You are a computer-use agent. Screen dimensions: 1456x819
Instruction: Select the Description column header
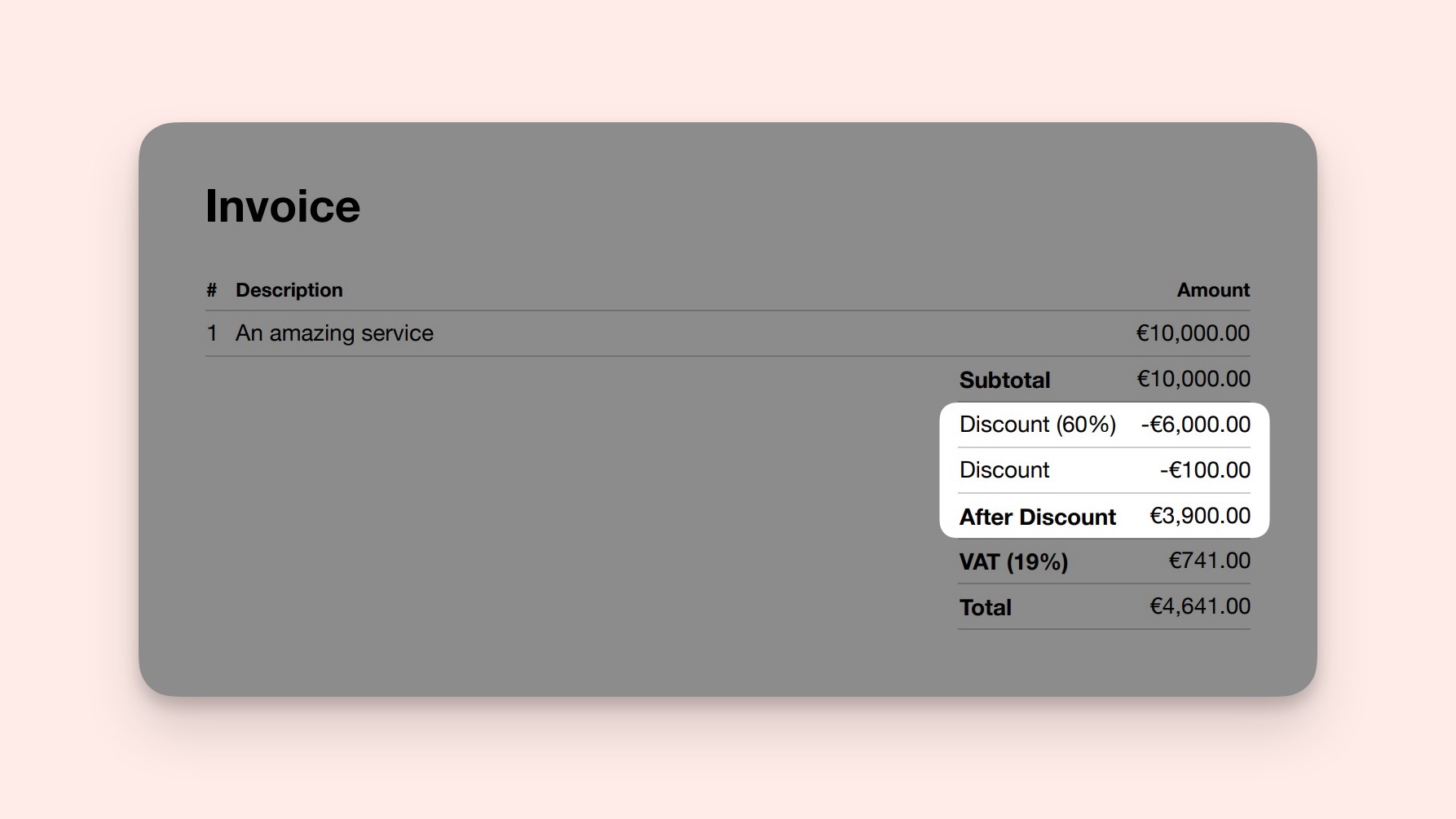tap(289, 290)
